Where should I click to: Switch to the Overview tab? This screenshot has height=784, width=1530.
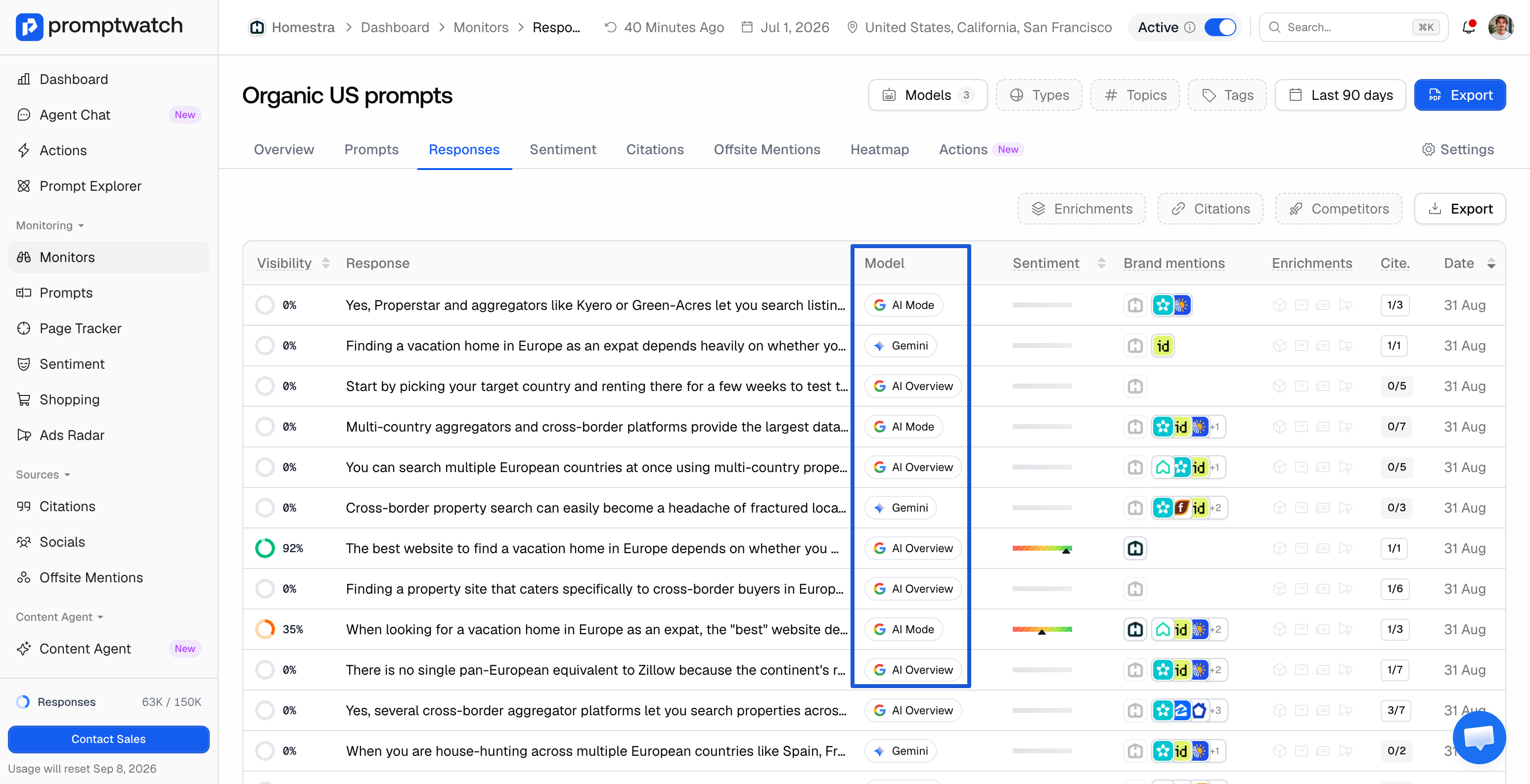tap(284, 150)
